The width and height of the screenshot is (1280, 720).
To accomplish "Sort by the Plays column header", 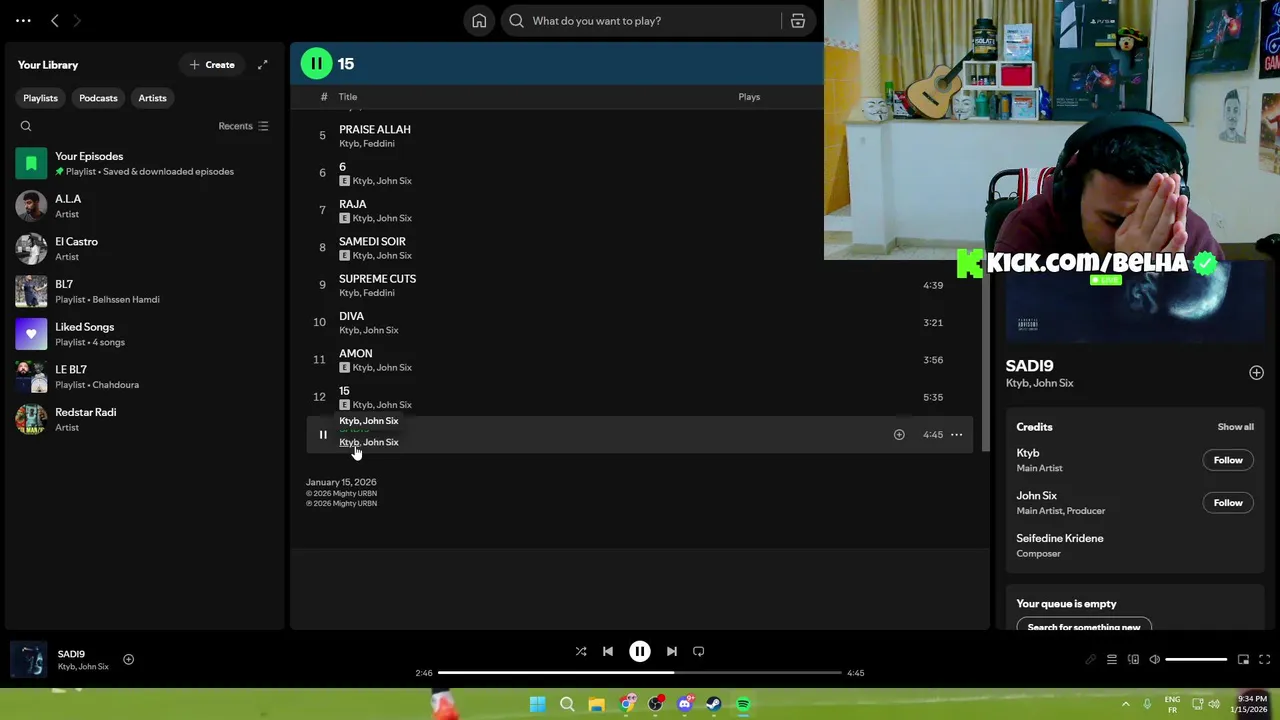I will [749, 97].
